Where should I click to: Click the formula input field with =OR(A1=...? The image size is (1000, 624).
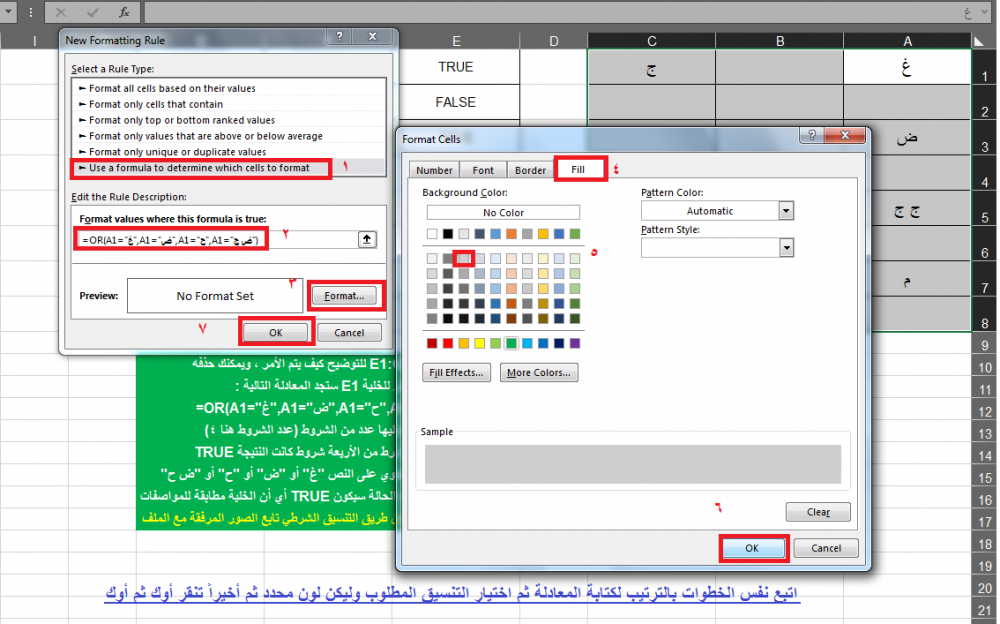point(217,240)
